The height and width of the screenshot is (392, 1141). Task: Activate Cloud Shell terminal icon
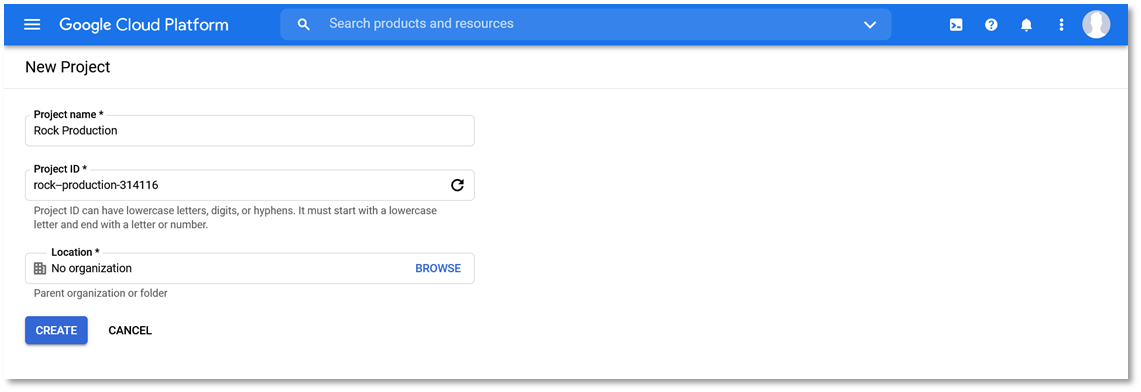pos(956,25)
